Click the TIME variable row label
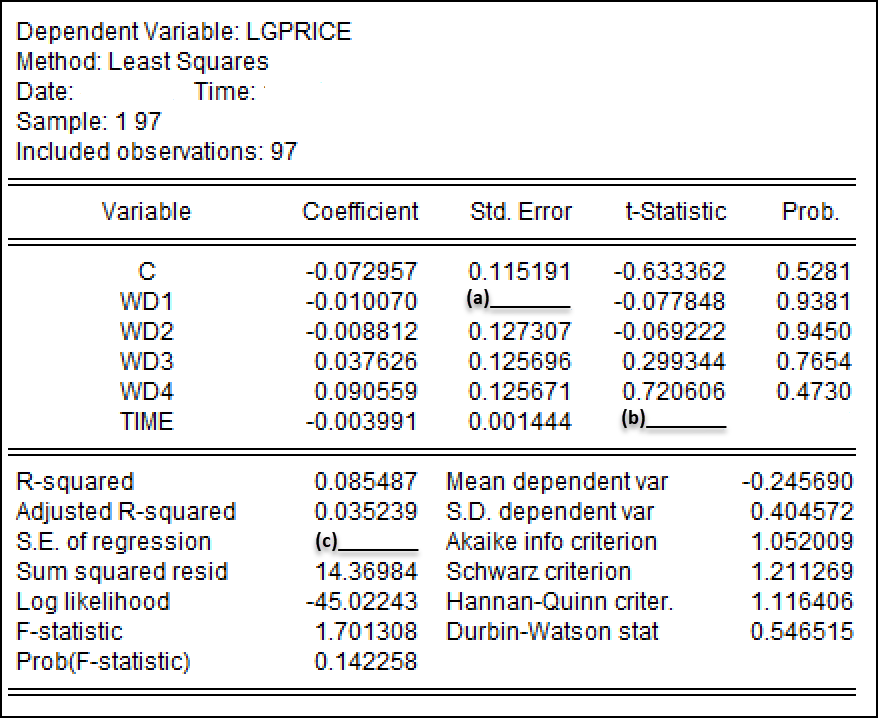 [x=146, y=422]
